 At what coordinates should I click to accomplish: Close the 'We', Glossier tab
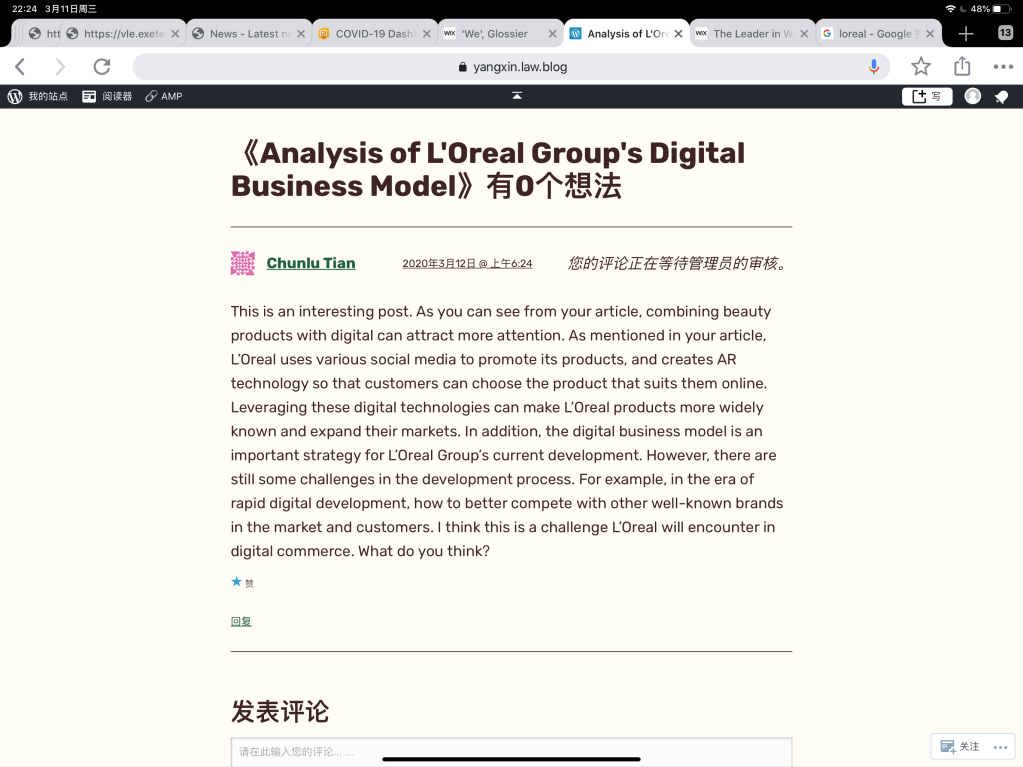point(551,33)
